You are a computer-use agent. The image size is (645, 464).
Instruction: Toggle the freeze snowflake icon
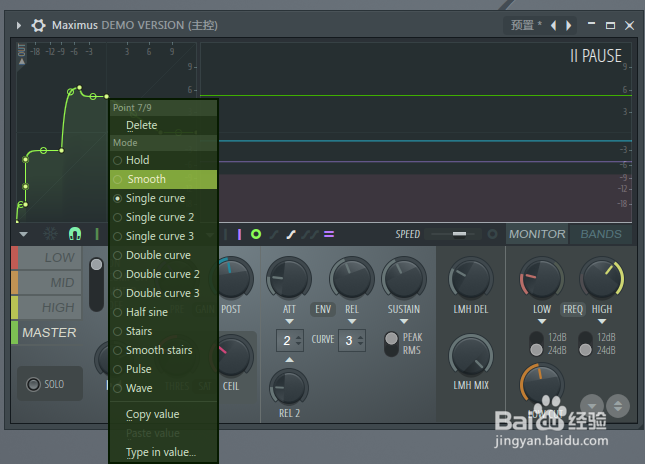point(51,234)
